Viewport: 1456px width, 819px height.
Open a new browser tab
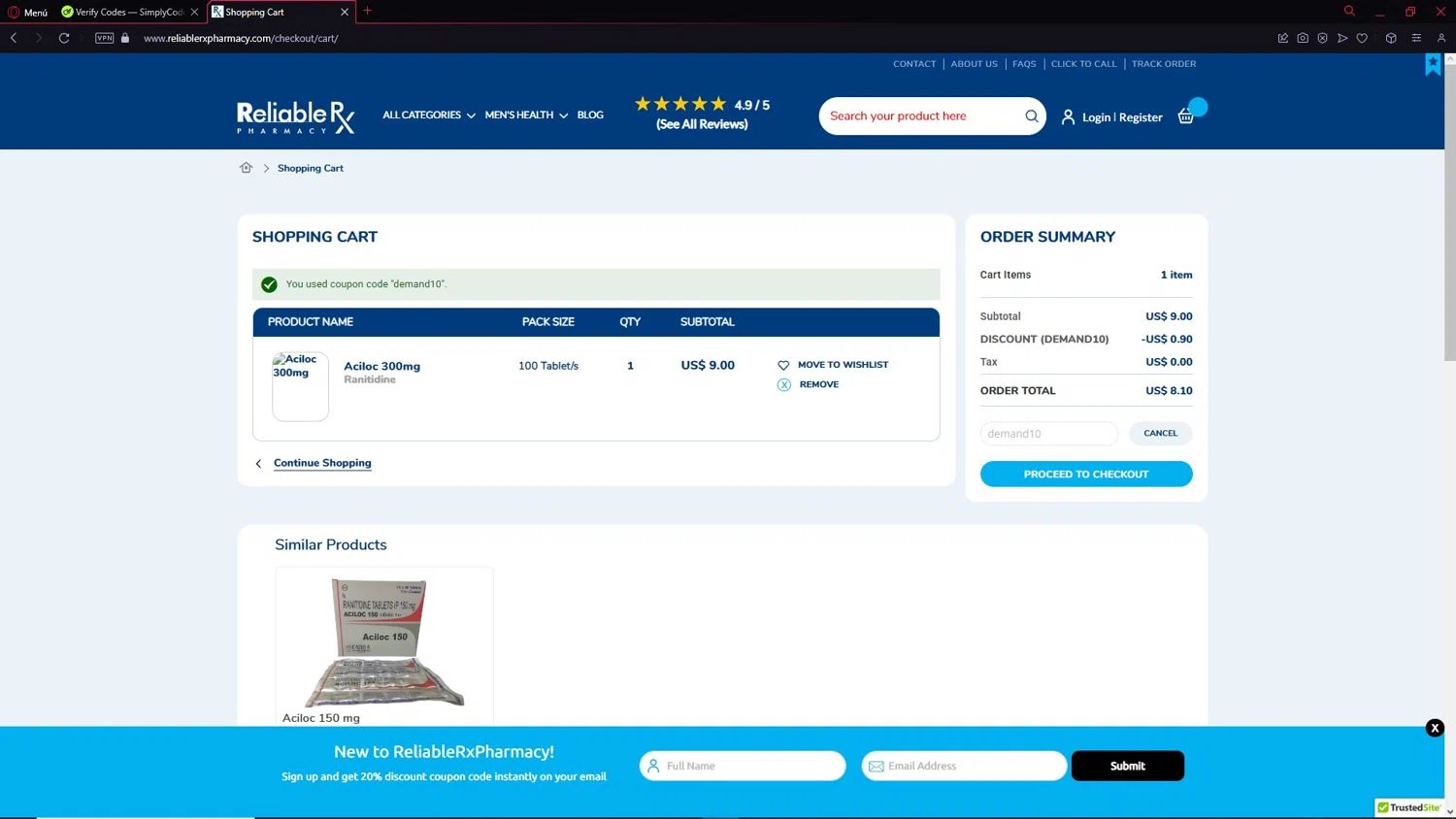[367, 12]
